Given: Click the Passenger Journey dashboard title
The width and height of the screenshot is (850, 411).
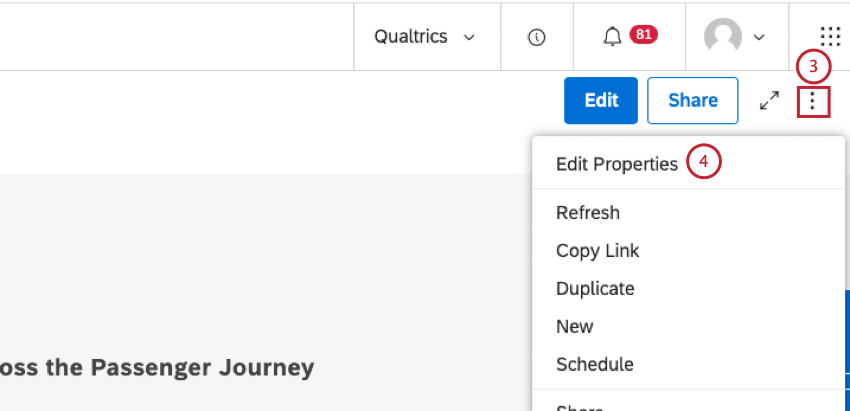Looking at the screenshot, I should tap(158, 367).
